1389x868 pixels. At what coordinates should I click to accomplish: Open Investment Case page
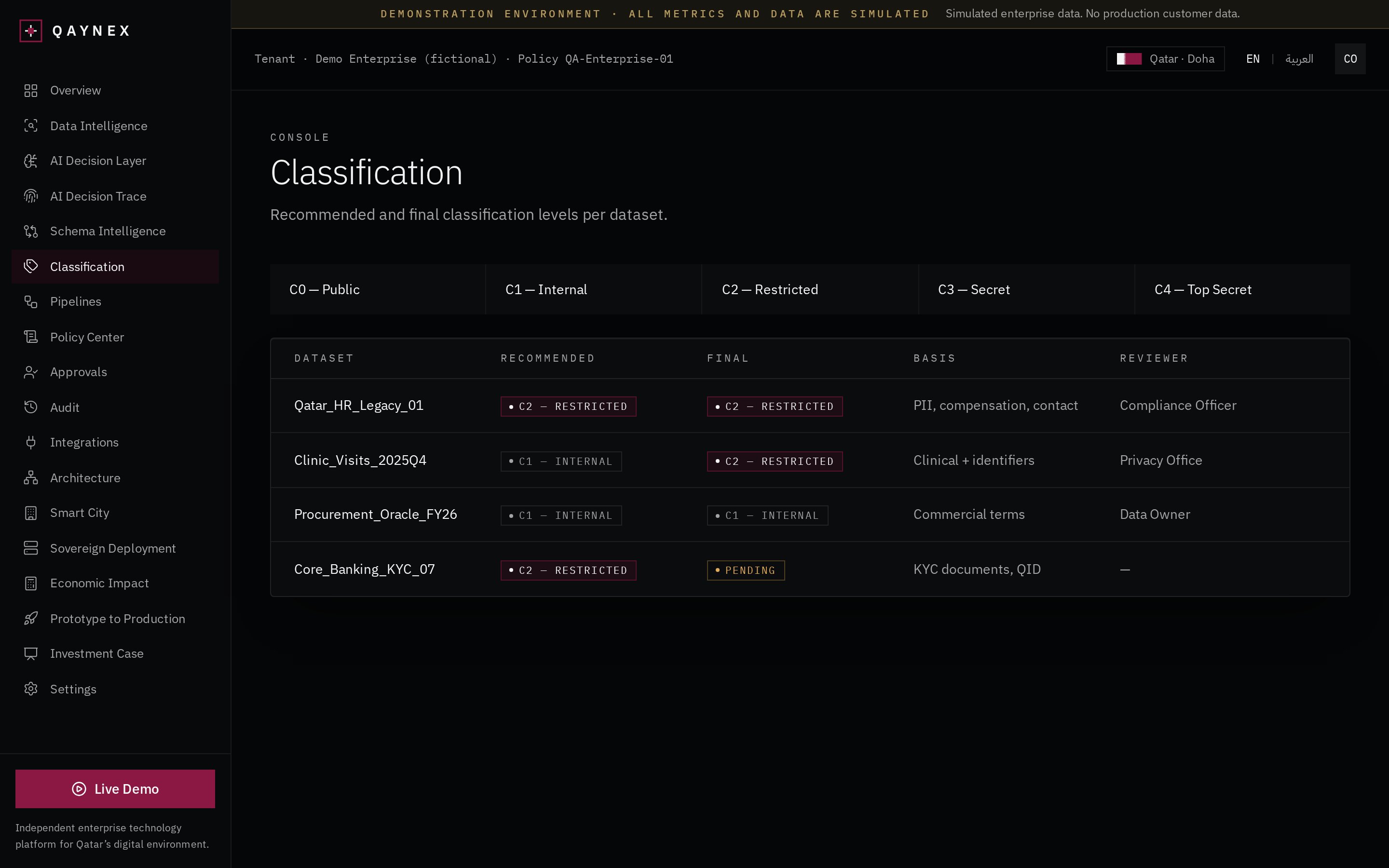point(115,653)
